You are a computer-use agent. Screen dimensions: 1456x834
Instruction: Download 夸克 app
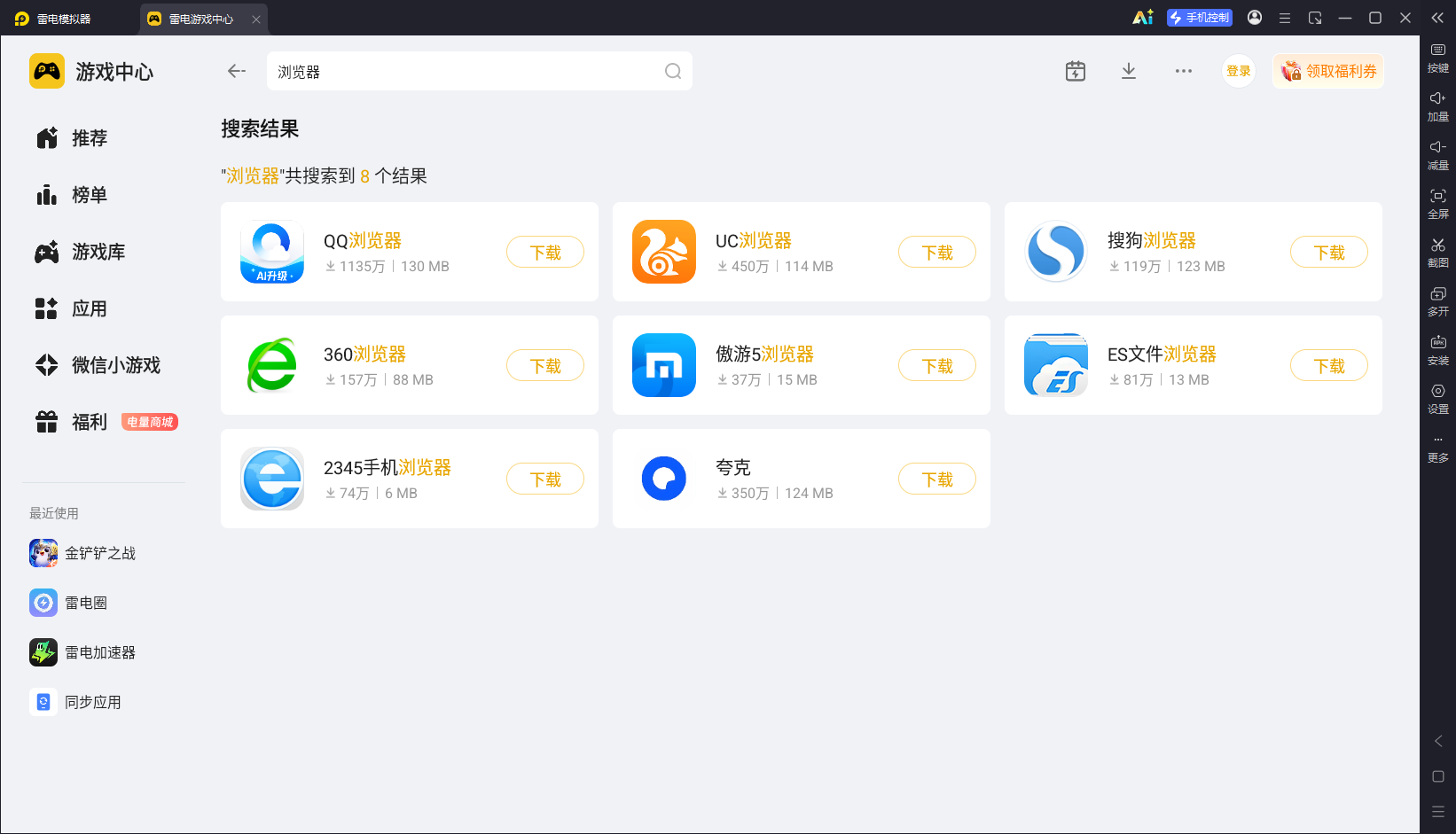(x=937, y=479)
